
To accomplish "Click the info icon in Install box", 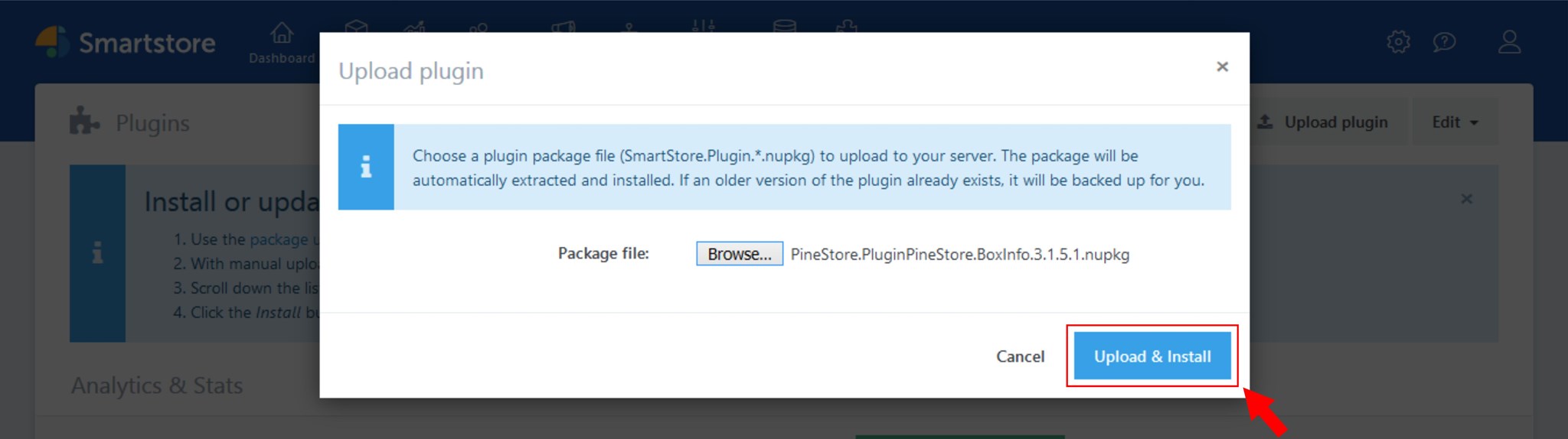I will click(x=97, y=253).
